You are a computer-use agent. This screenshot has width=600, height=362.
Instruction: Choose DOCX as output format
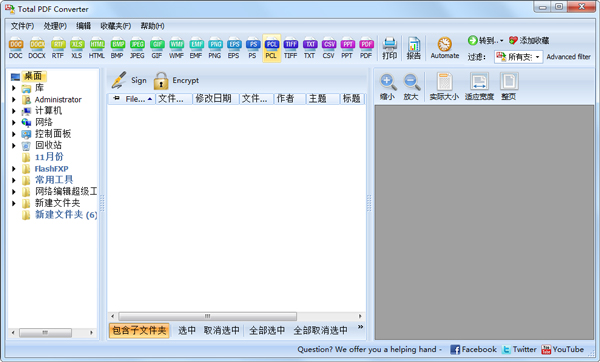click(x=37, y=49)
